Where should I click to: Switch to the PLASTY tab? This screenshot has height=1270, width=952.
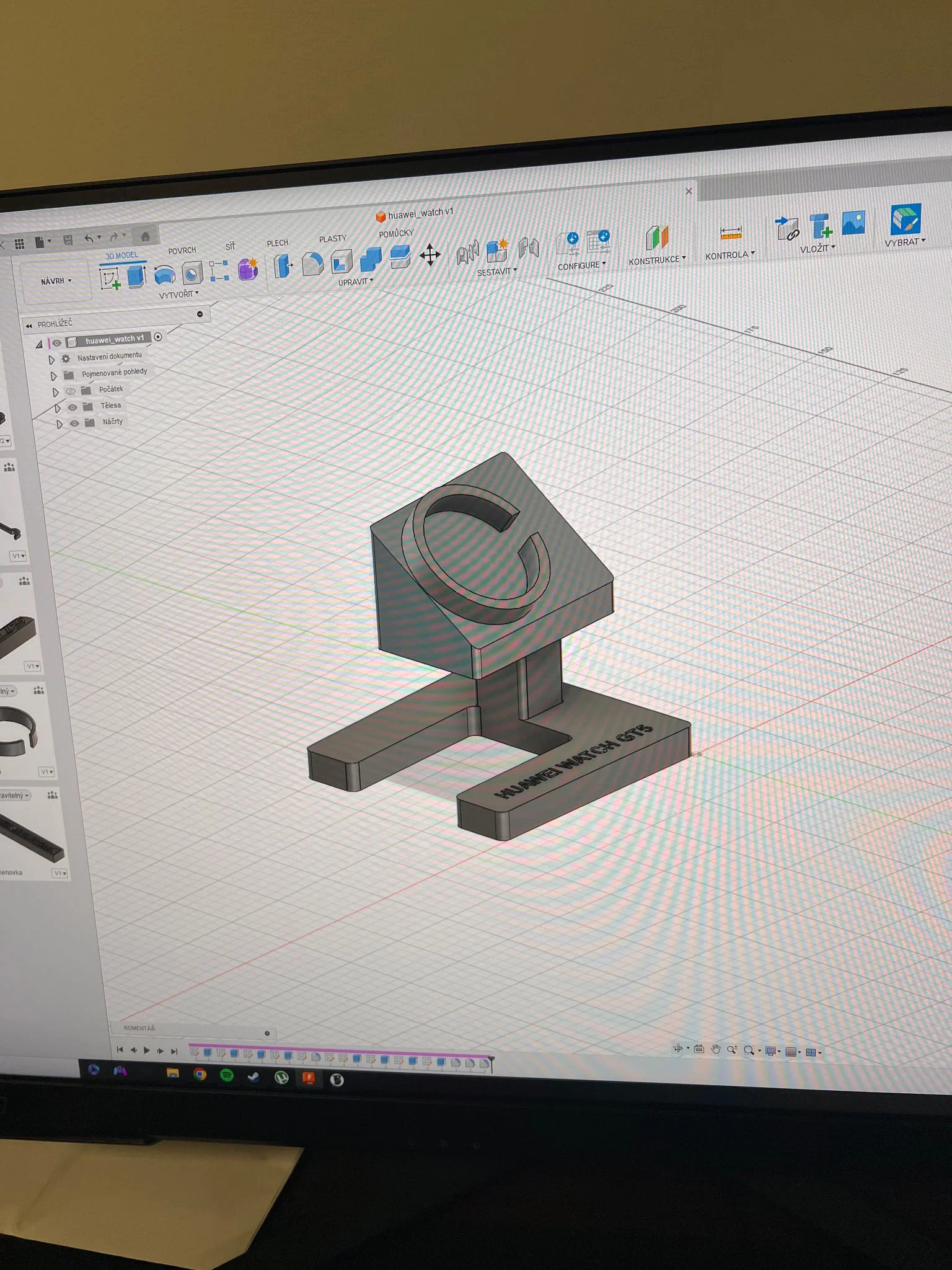click(x=333, y=239)
